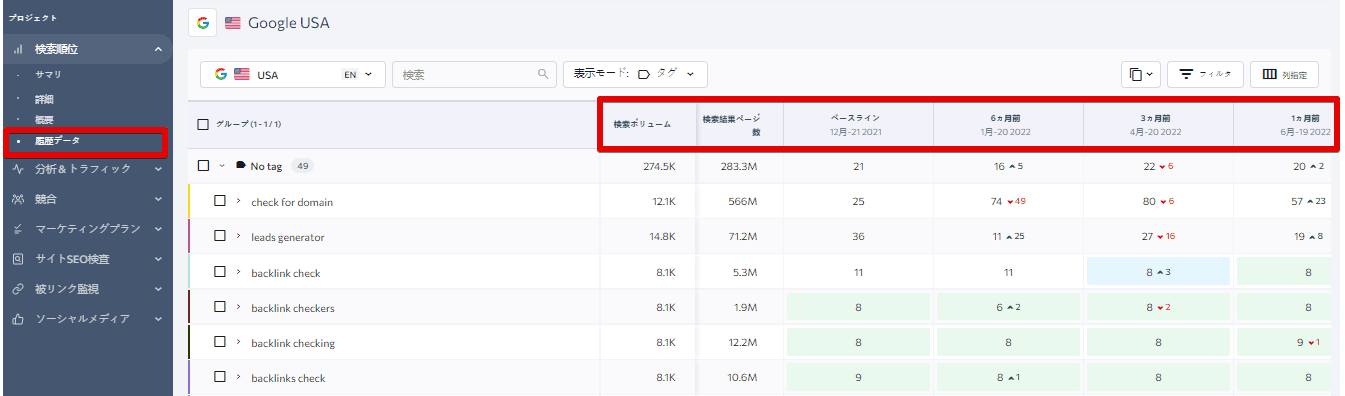The image size is (1345, 396).
Task: Click the 分析&トラフィック pulse icon
Action: [x=18, y=169]
